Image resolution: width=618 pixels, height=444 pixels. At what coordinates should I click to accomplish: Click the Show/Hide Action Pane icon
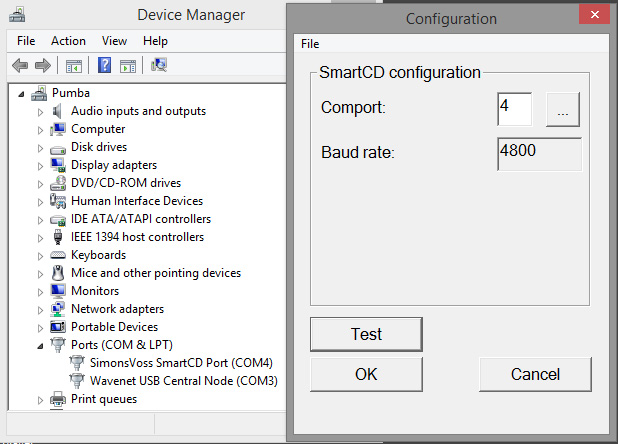point(128,66)
